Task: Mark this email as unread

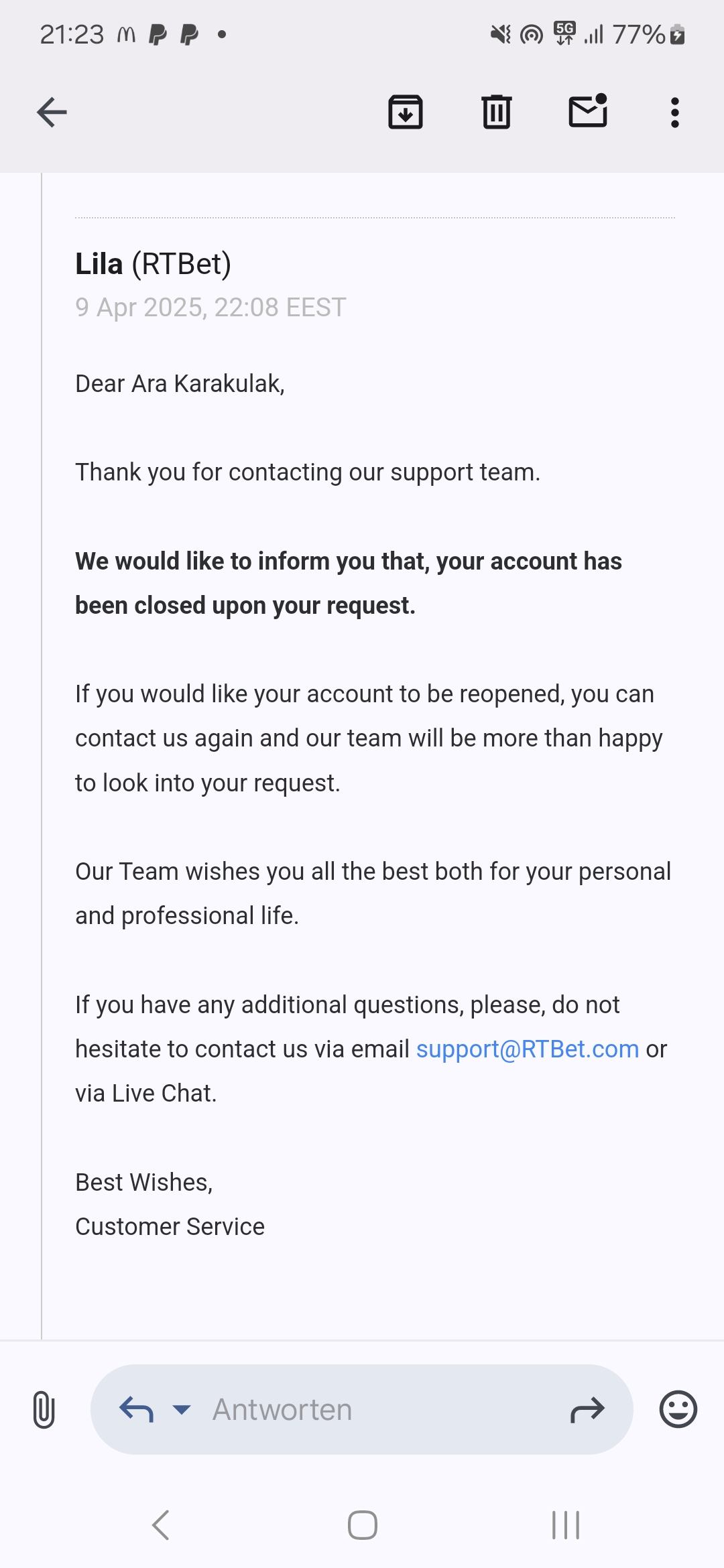Action: tap(587, 111)
